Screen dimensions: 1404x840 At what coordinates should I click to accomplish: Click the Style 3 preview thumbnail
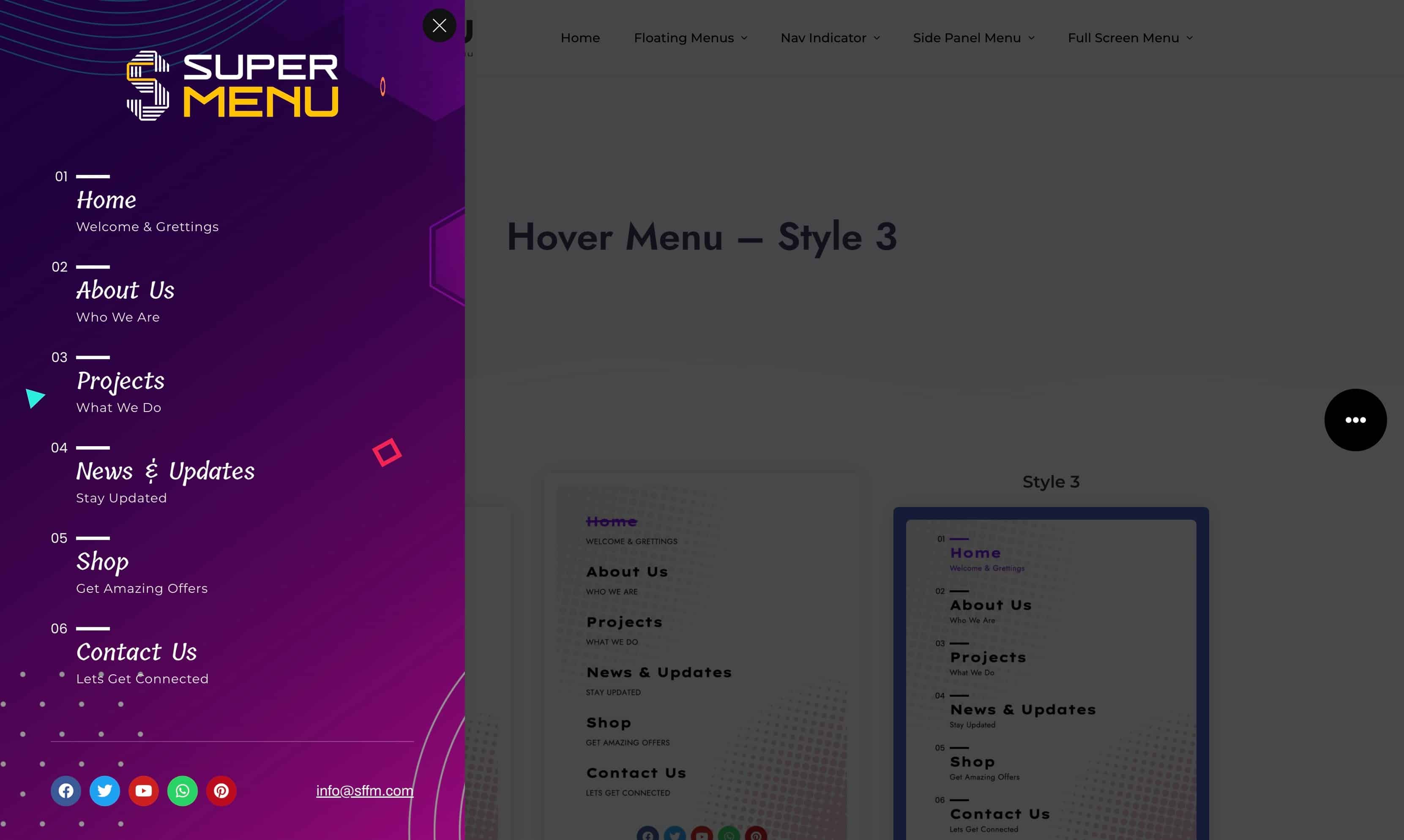coord(1050,674)
